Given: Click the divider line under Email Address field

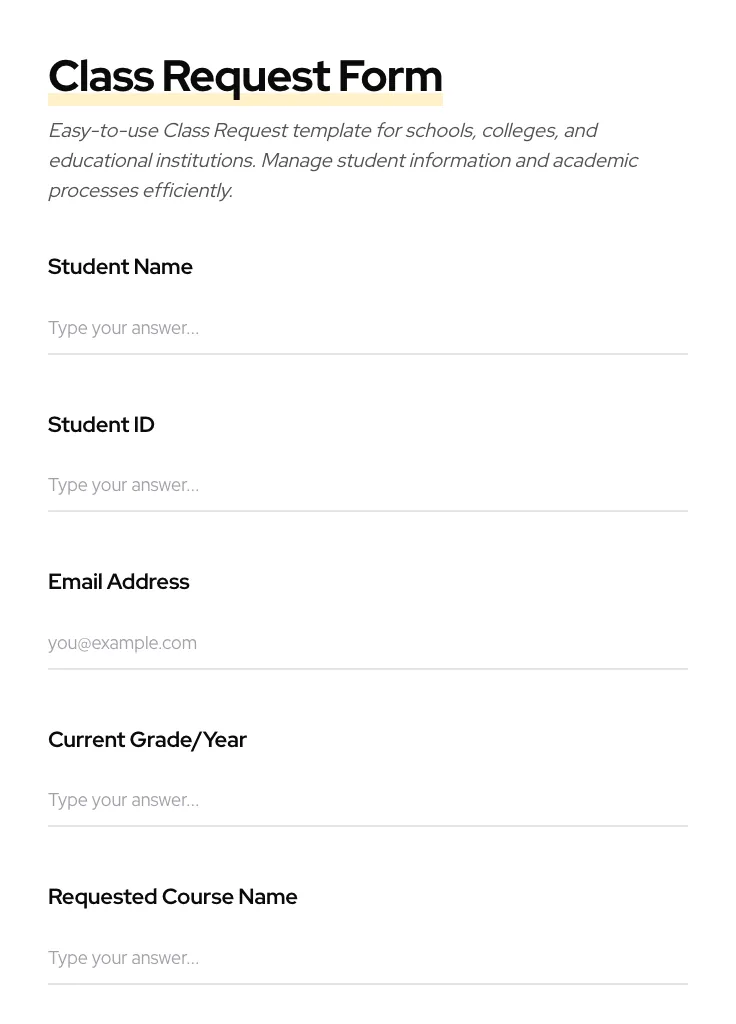Looking at the screenshot, I should (x=367, y=669).
